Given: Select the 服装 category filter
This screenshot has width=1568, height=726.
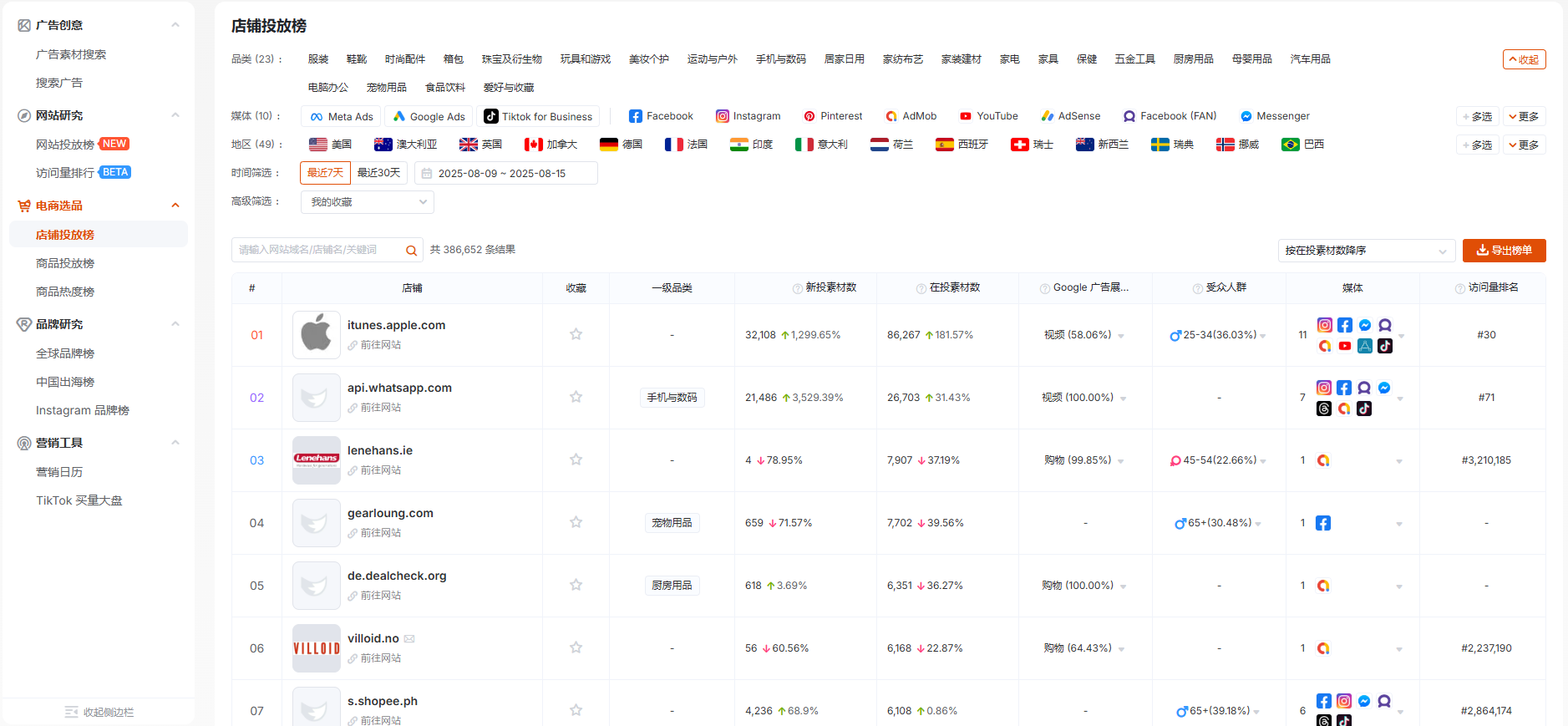Looking at the screenshot, I should pos(318,59).
